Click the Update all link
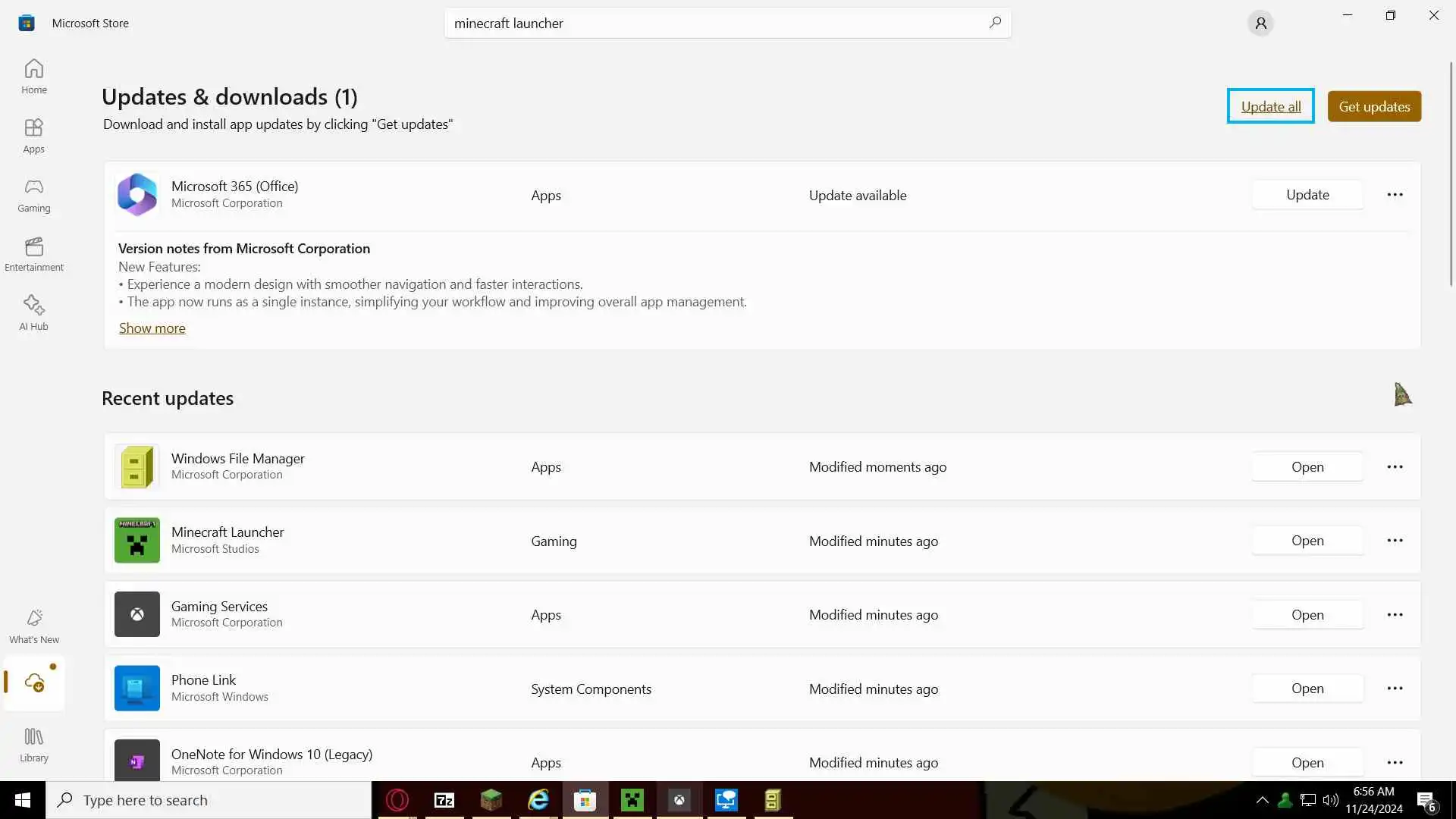The image size is (1456, 819). [x=1270, y=106]
